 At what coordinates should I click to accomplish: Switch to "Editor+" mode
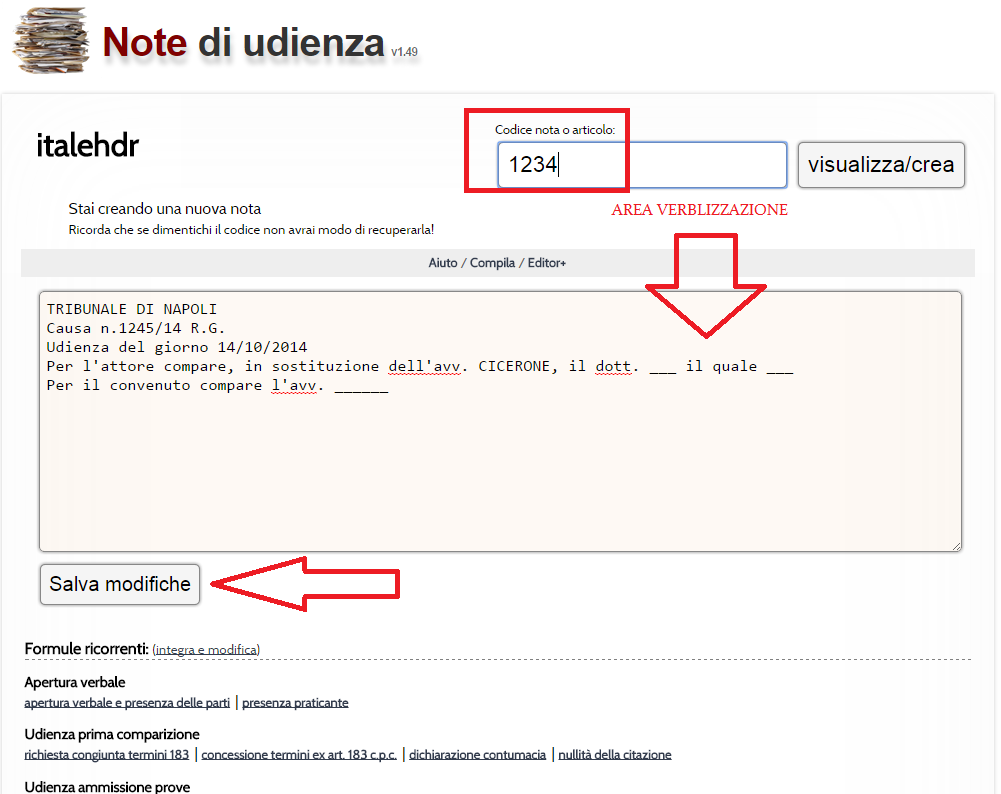[546, 263]
